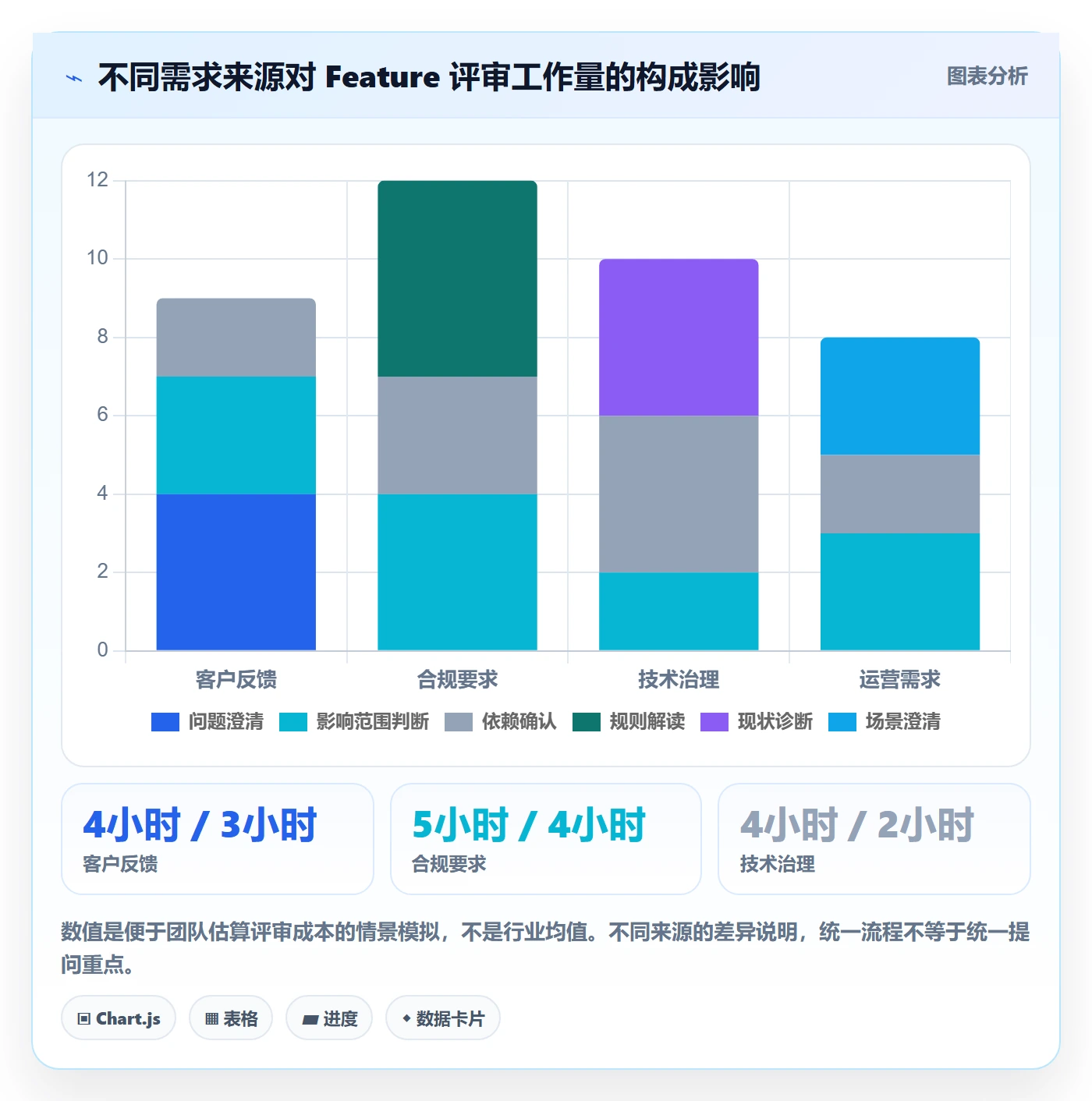The image size is (1092, 1101).
Task: Click the y-axis value 12
Action: click(97, 180)
